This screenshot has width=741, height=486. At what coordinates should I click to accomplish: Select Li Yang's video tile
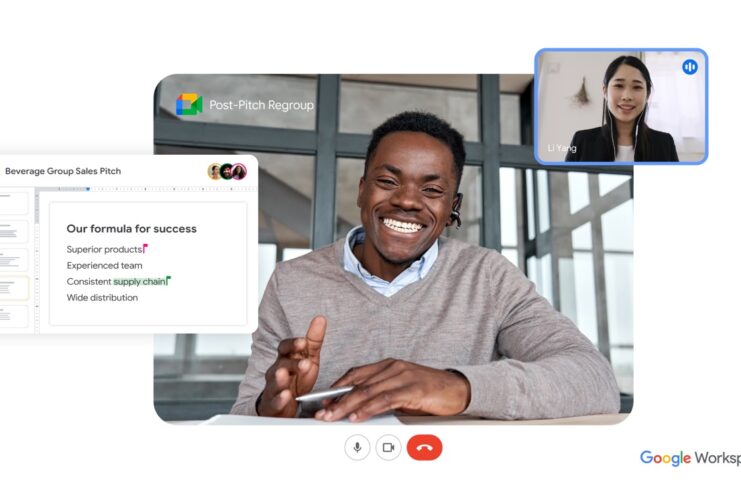pos(621,106)
